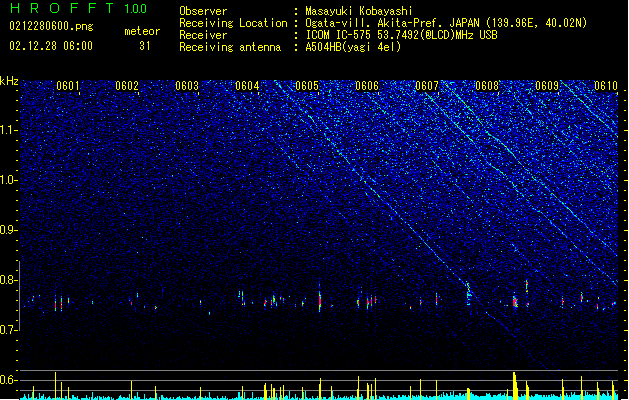Click the observer name Masayuki Kobayashi

(359, 11)
